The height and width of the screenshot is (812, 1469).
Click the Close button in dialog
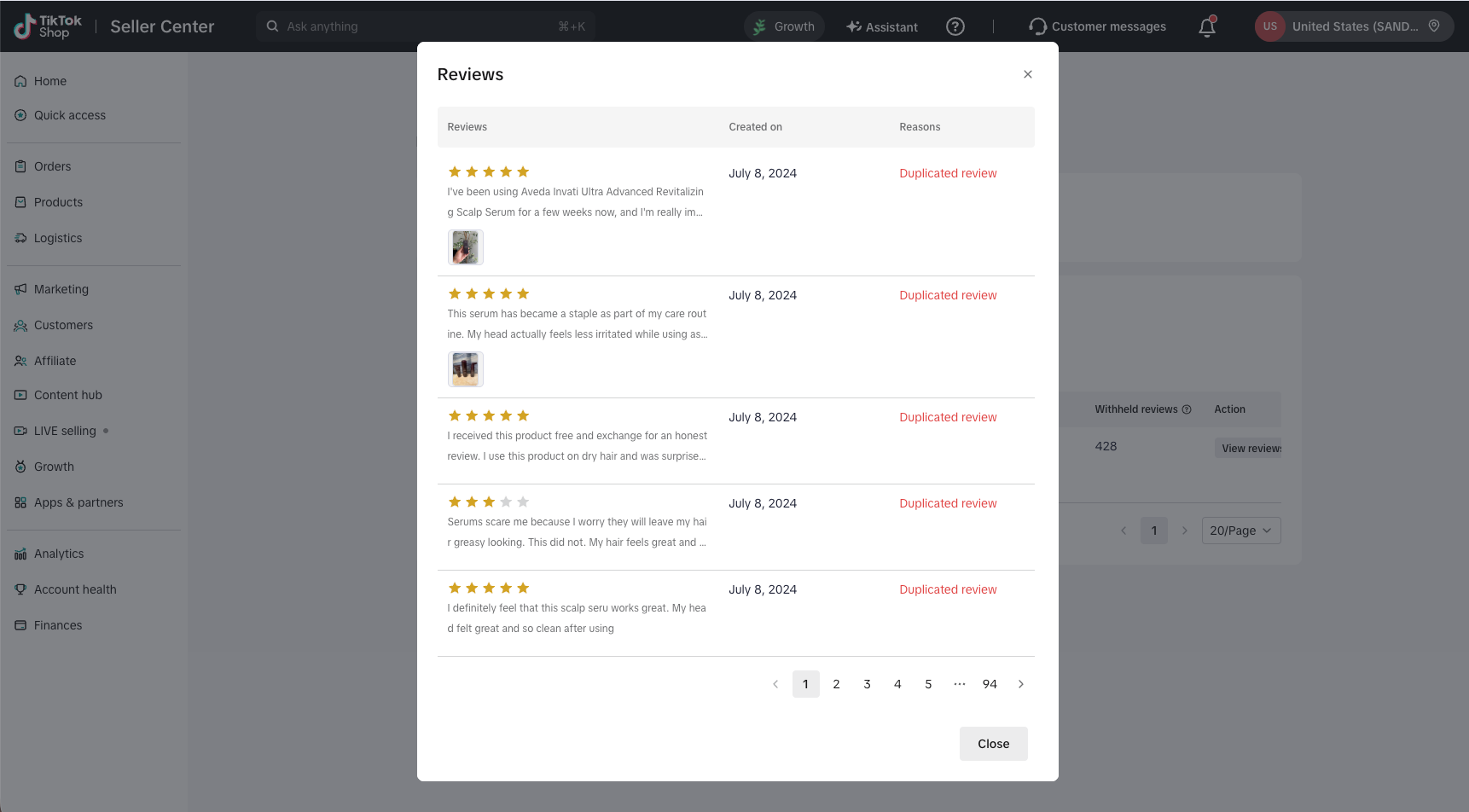click(994, 744)
